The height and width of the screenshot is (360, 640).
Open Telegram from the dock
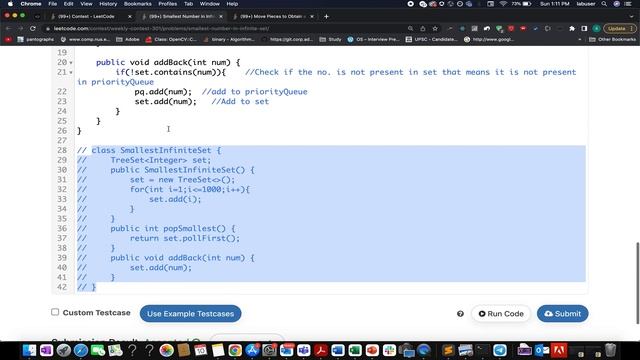[500, 350]
